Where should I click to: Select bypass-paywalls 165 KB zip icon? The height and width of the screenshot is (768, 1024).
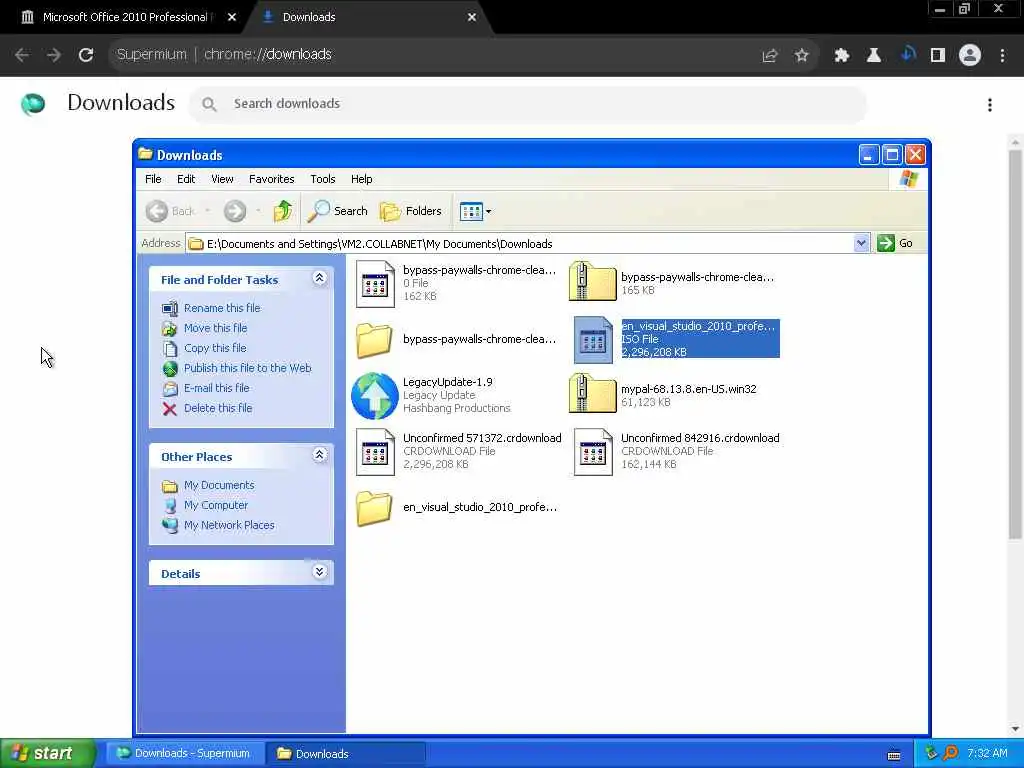point(592,281)
